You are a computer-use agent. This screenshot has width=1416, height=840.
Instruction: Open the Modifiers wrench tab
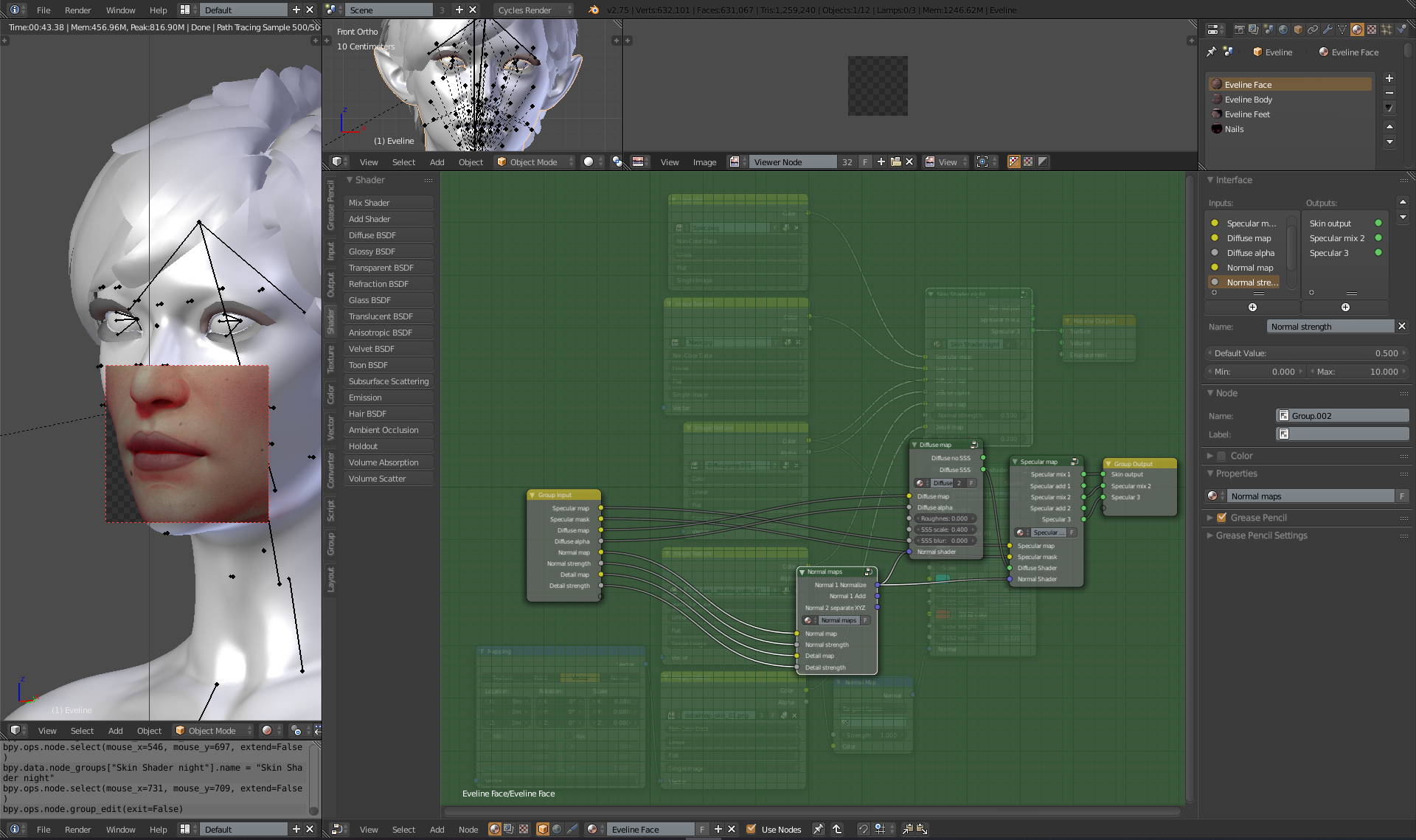click(1327, 29)
